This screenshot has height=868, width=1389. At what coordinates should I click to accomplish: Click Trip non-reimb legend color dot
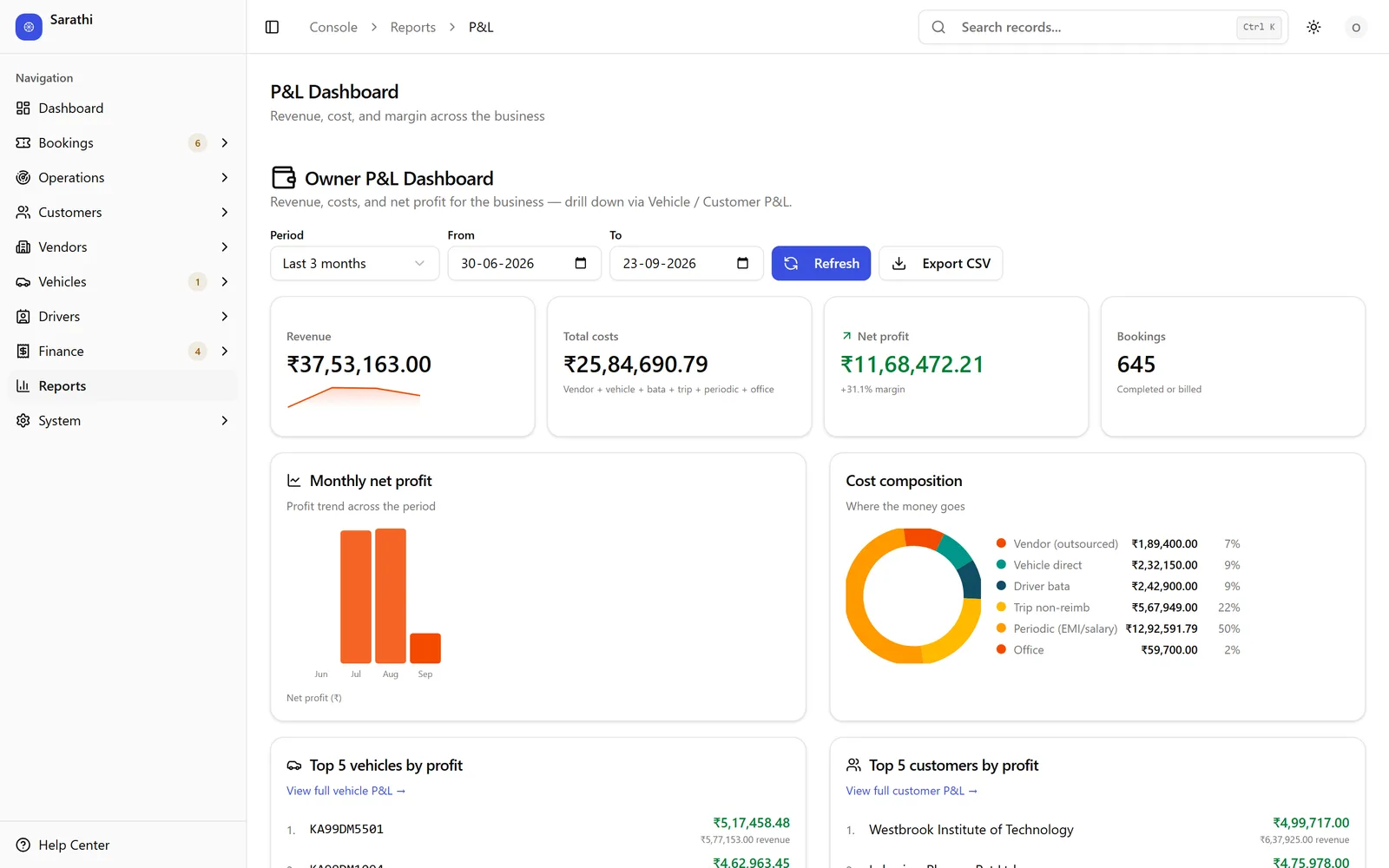coord(1001,607)
